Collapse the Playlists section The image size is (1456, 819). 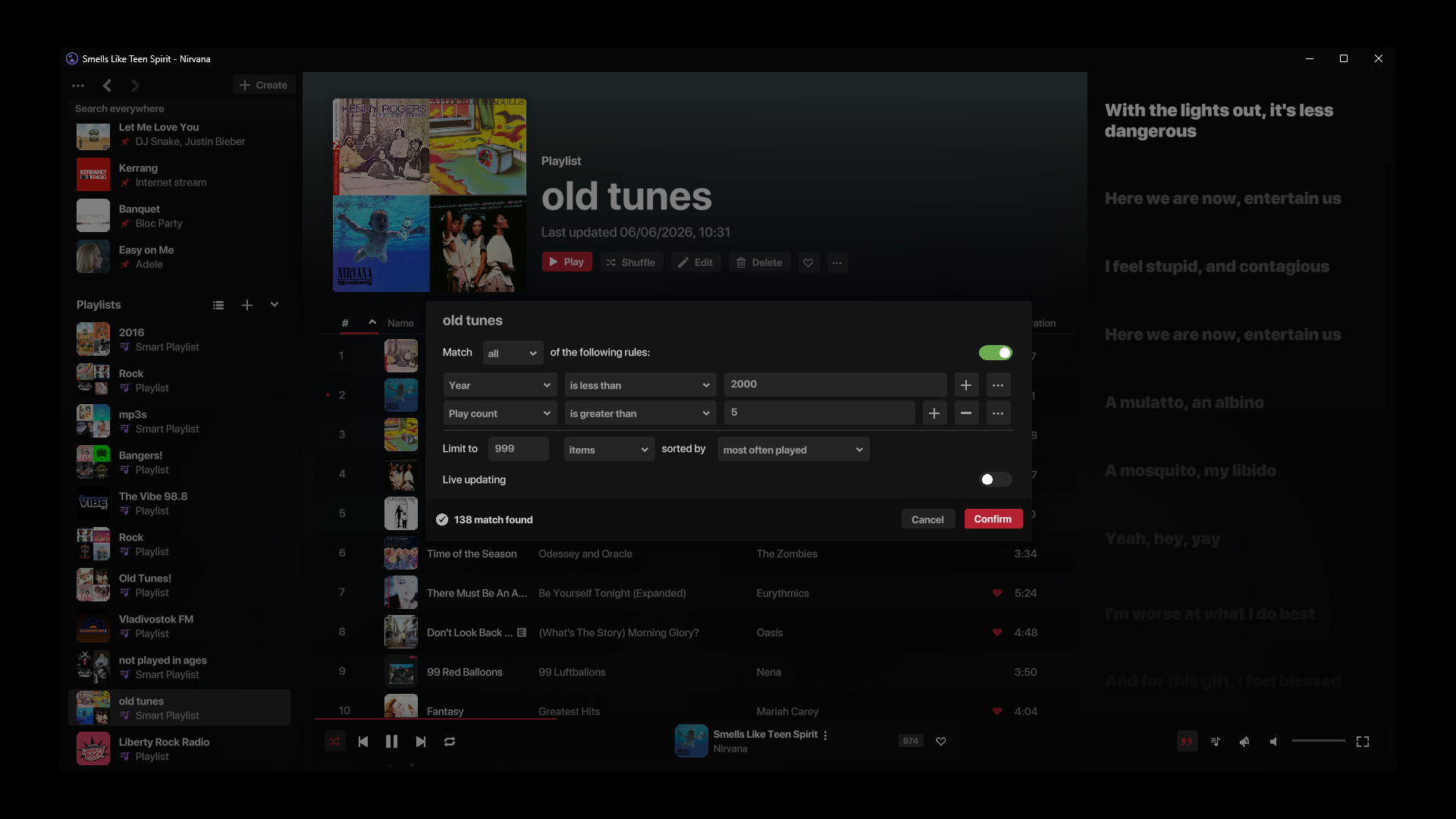pos(275,305)
